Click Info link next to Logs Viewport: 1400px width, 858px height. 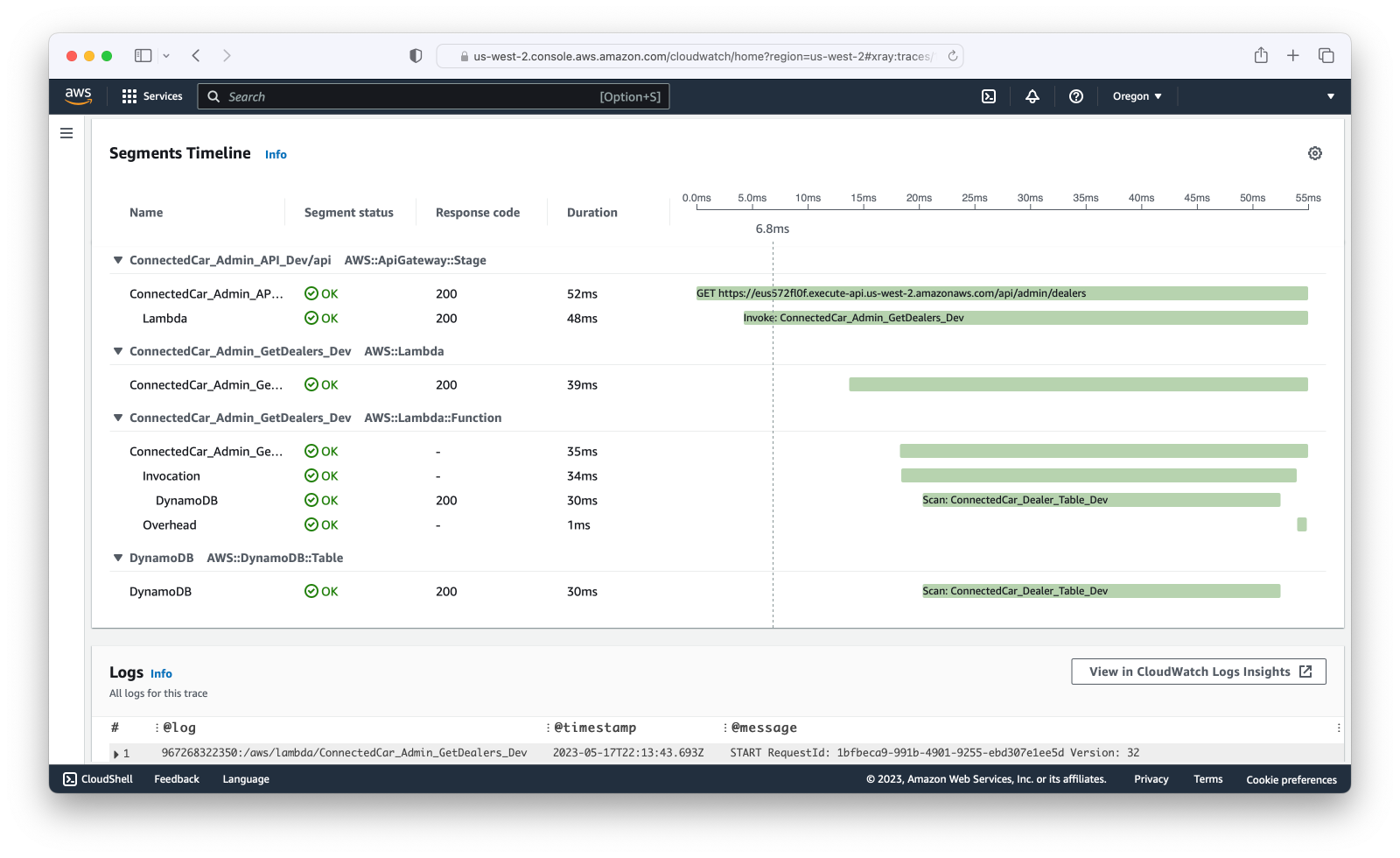tap(161, 673)
